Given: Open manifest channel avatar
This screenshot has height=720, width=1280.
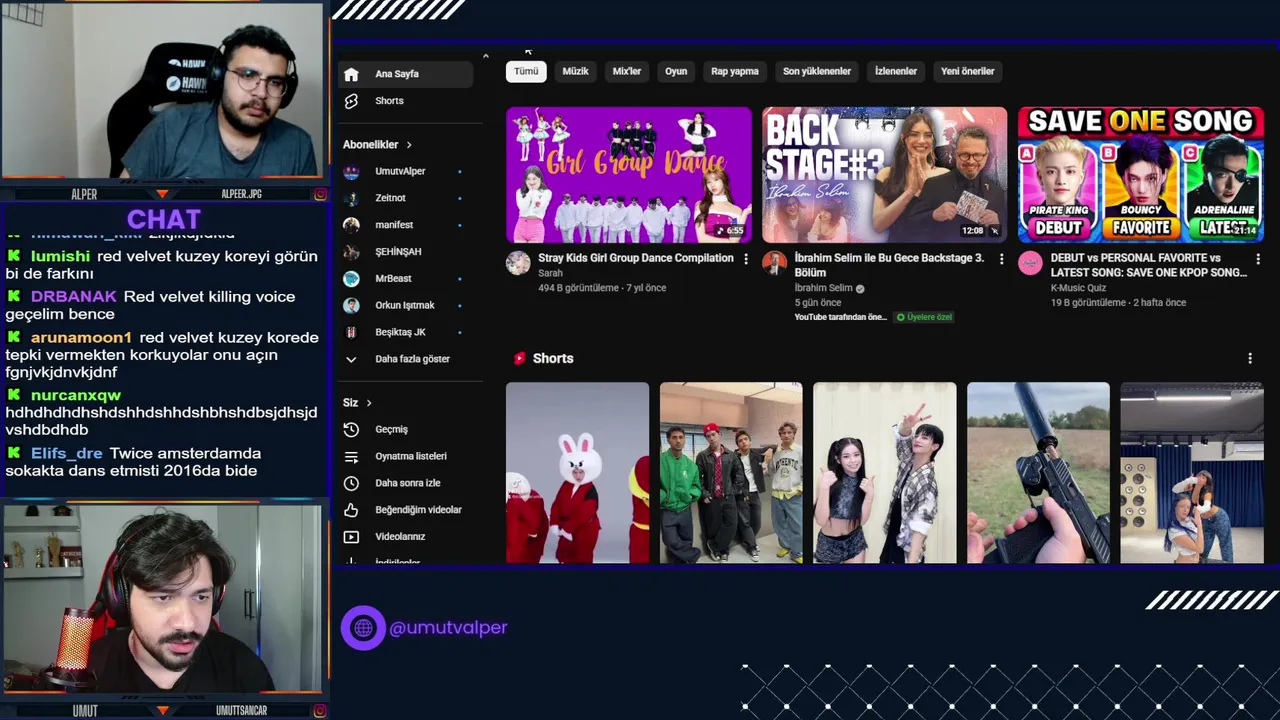Looking at the screenshot, I should click(x=351, y=225).
